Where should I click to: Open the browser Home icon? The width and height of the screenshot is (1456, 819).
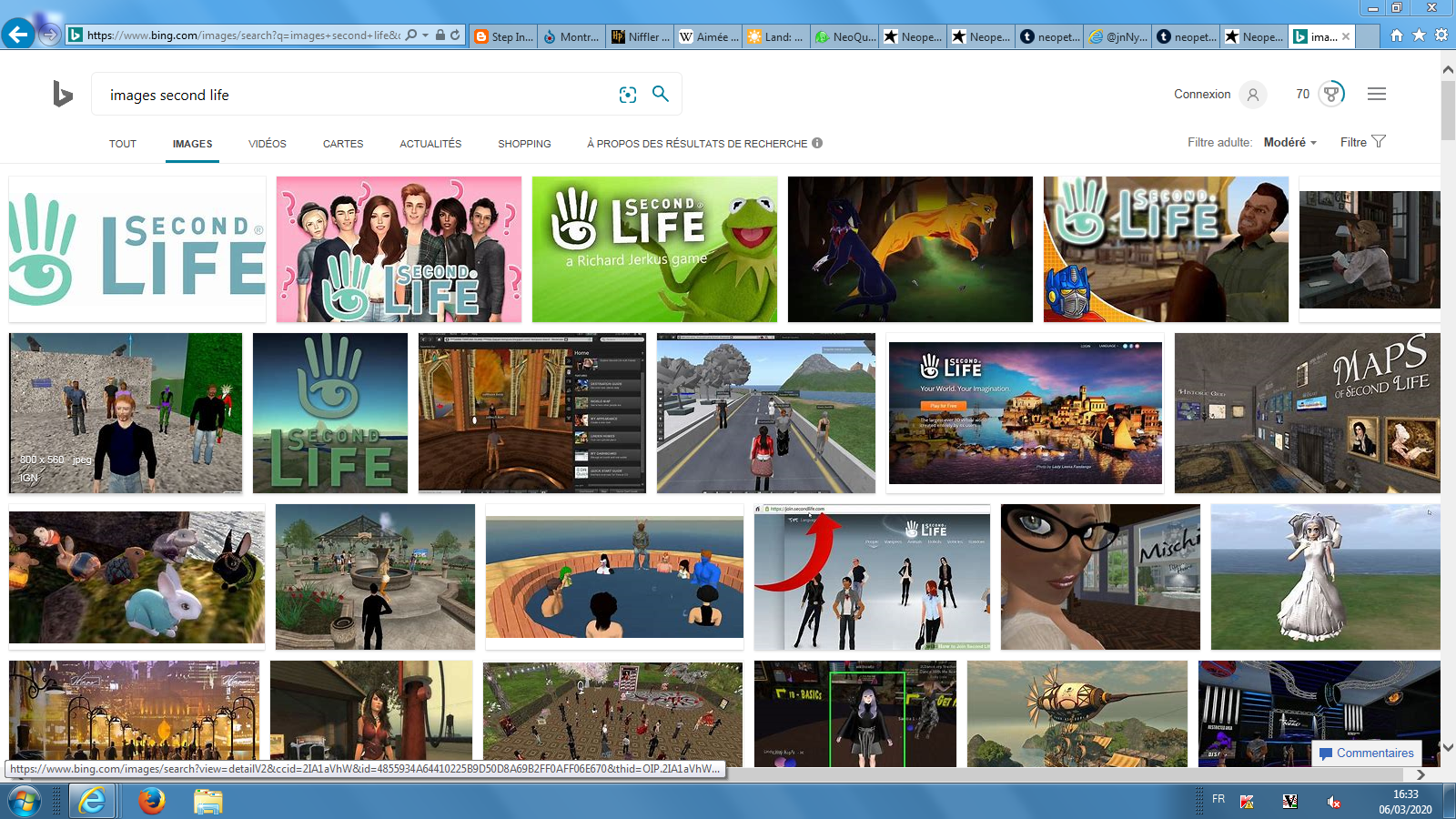[x=1397, y=35]
